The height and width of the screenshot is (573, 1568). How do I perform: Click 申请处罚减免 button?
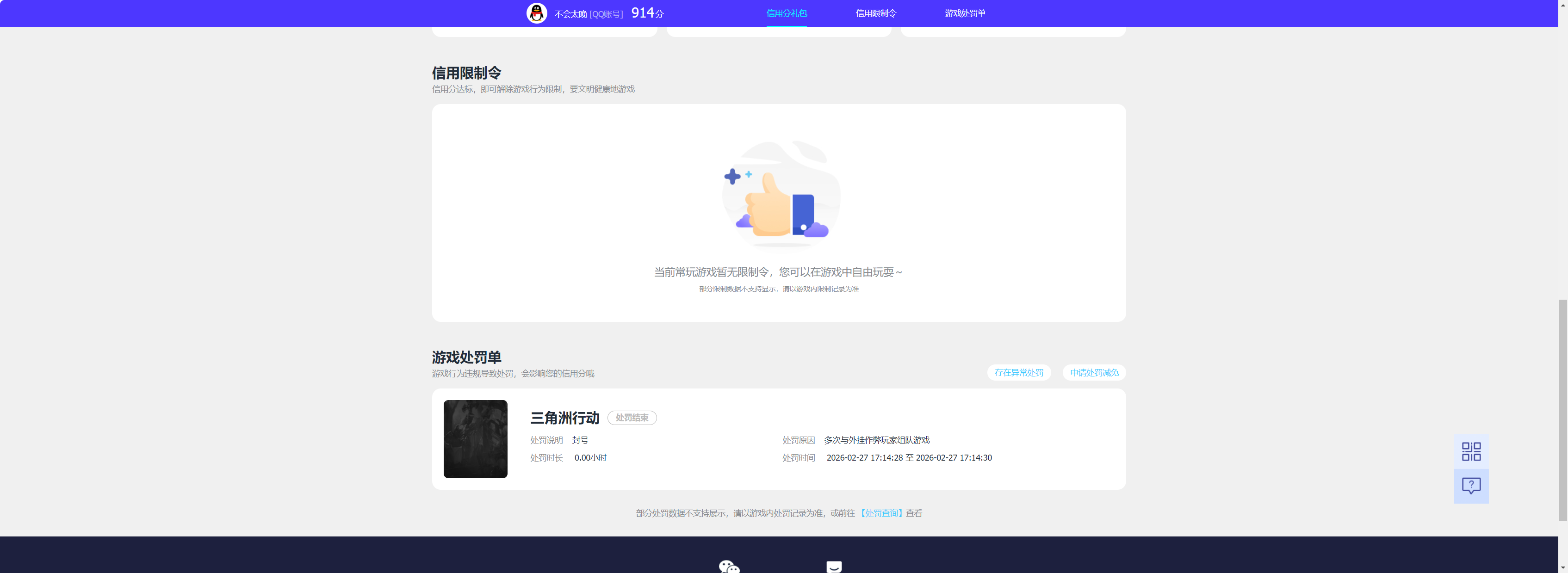[1094, 372]
